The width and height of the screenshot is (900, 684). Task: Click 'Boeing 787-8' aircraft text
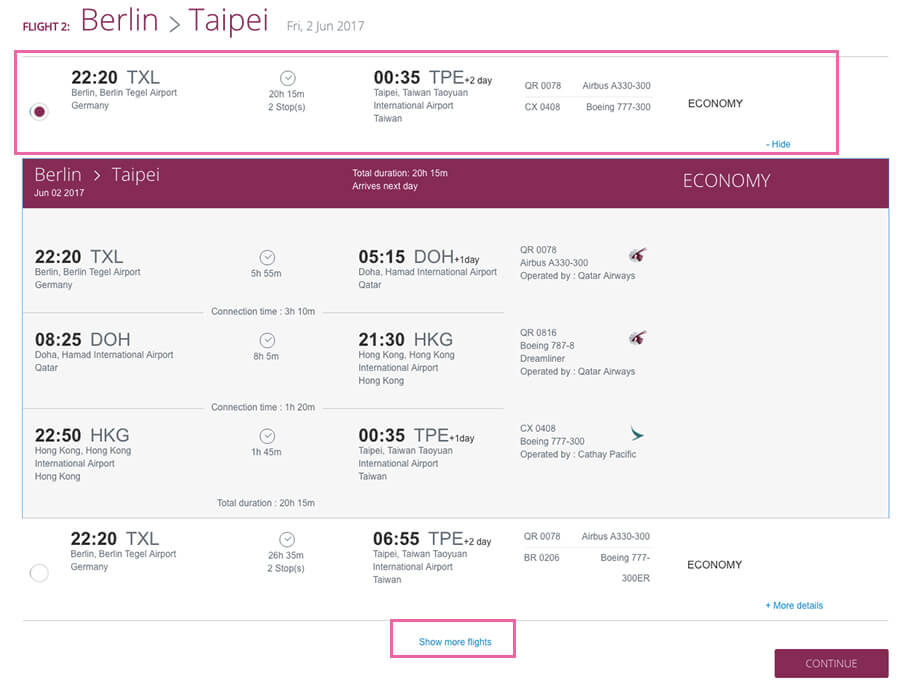[x=547, y=345]
